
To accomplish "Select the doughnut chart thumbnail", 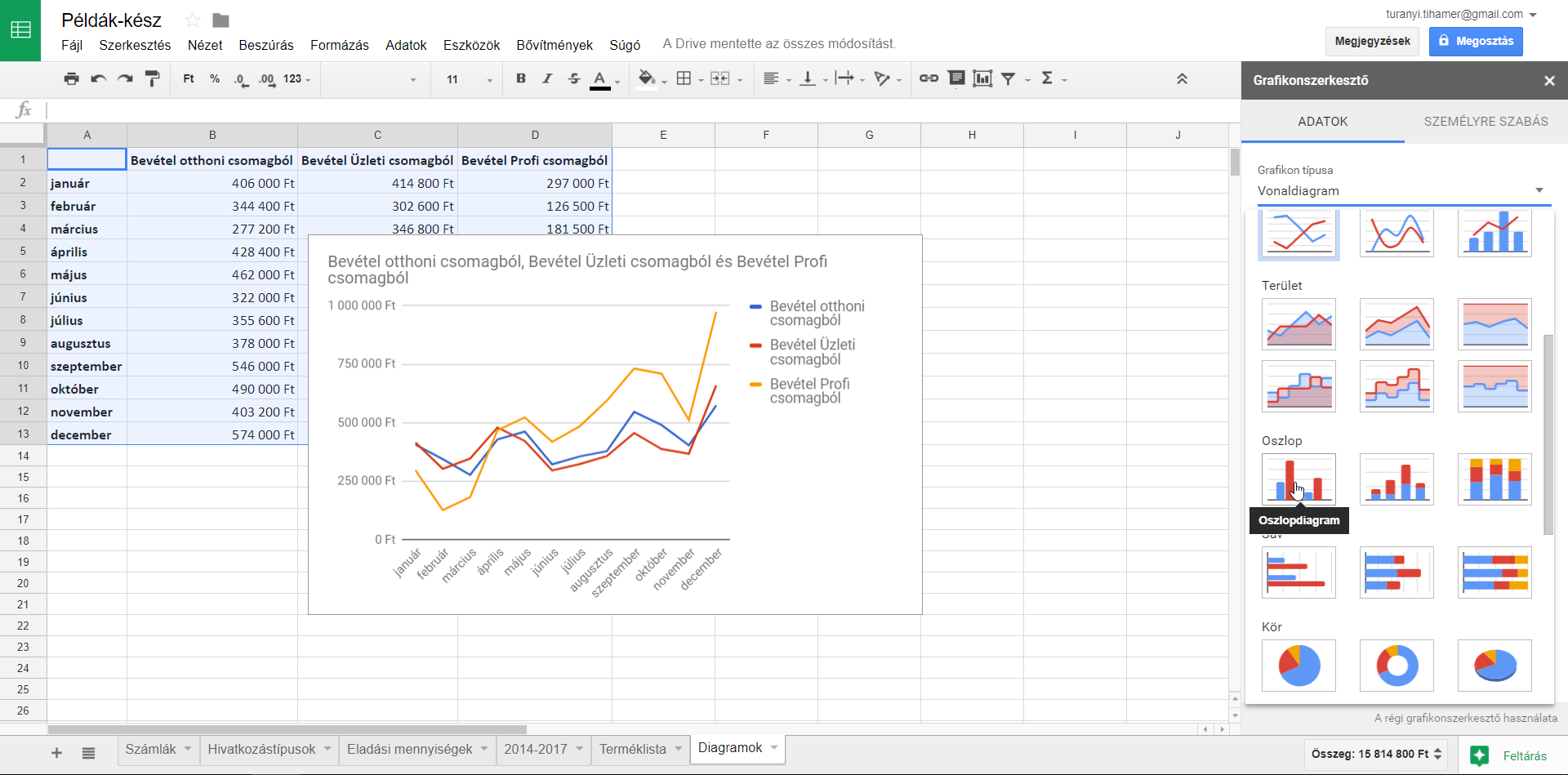I will click(1396, 666).
